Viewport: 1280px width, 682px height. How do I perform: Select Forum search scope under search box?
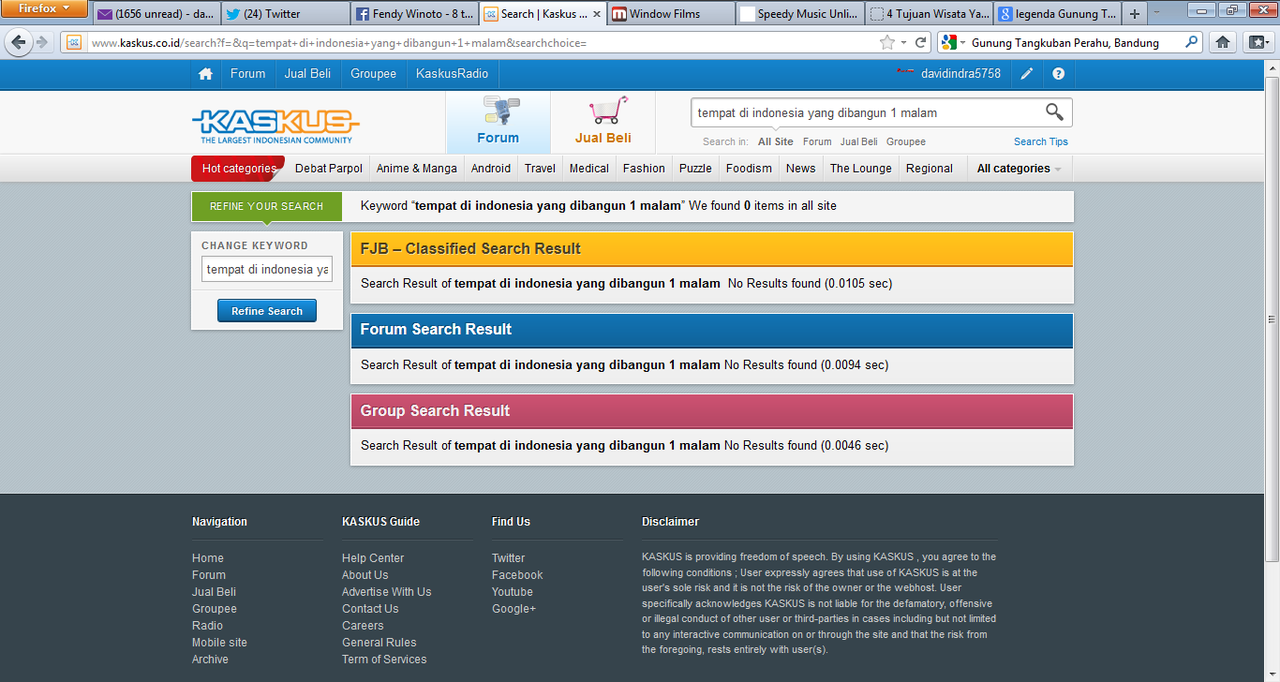click(x=817, y=142)
